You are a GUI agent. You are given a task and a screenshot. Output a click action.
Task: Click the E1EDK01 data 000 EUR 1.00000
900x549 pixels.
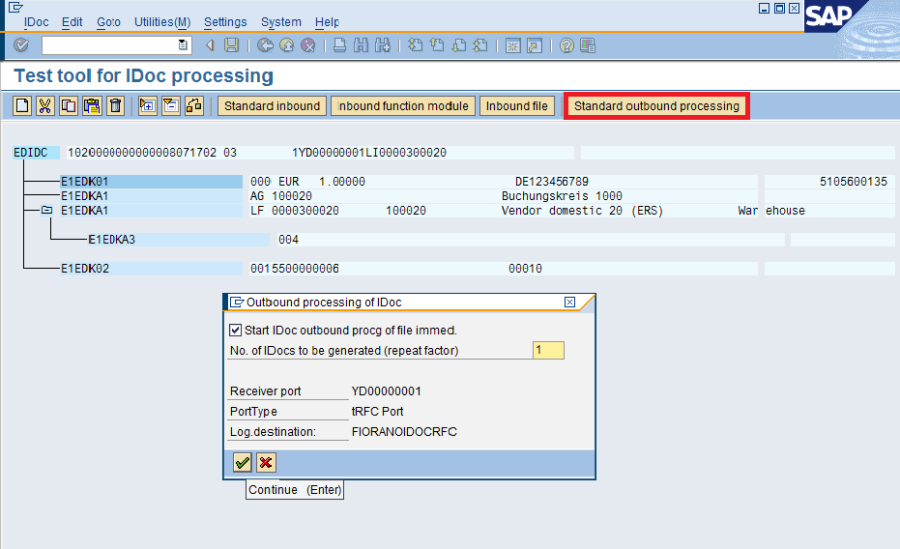[308, 181]
